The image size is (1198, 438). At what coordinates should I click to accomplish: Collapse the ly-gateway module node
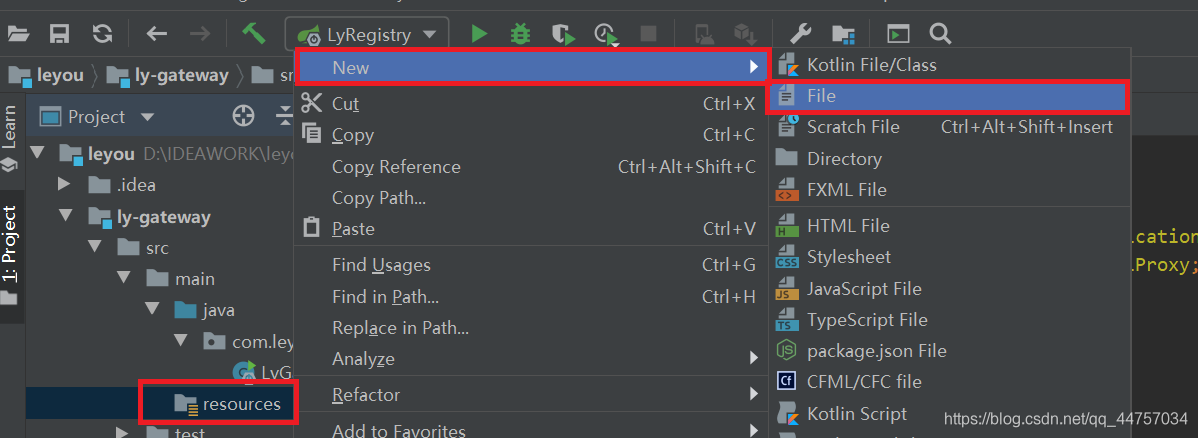click(x=66, y=216)
